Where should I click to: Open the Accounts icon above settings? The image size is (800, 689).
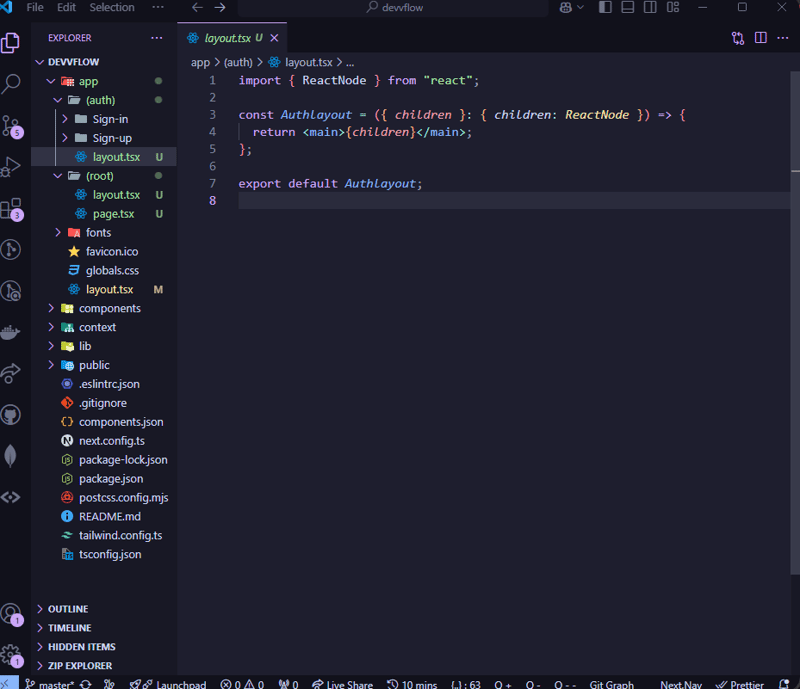click(11, 615)
